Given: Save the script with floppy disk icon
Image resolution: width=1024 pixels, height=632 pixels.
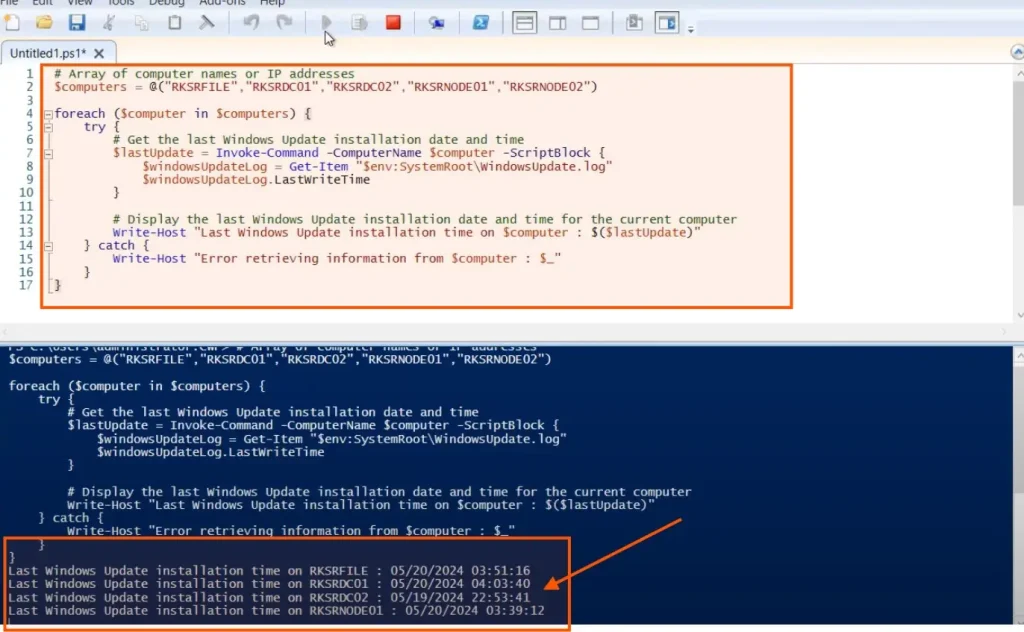Looking at the screenshot, I should tap(77, 23).
